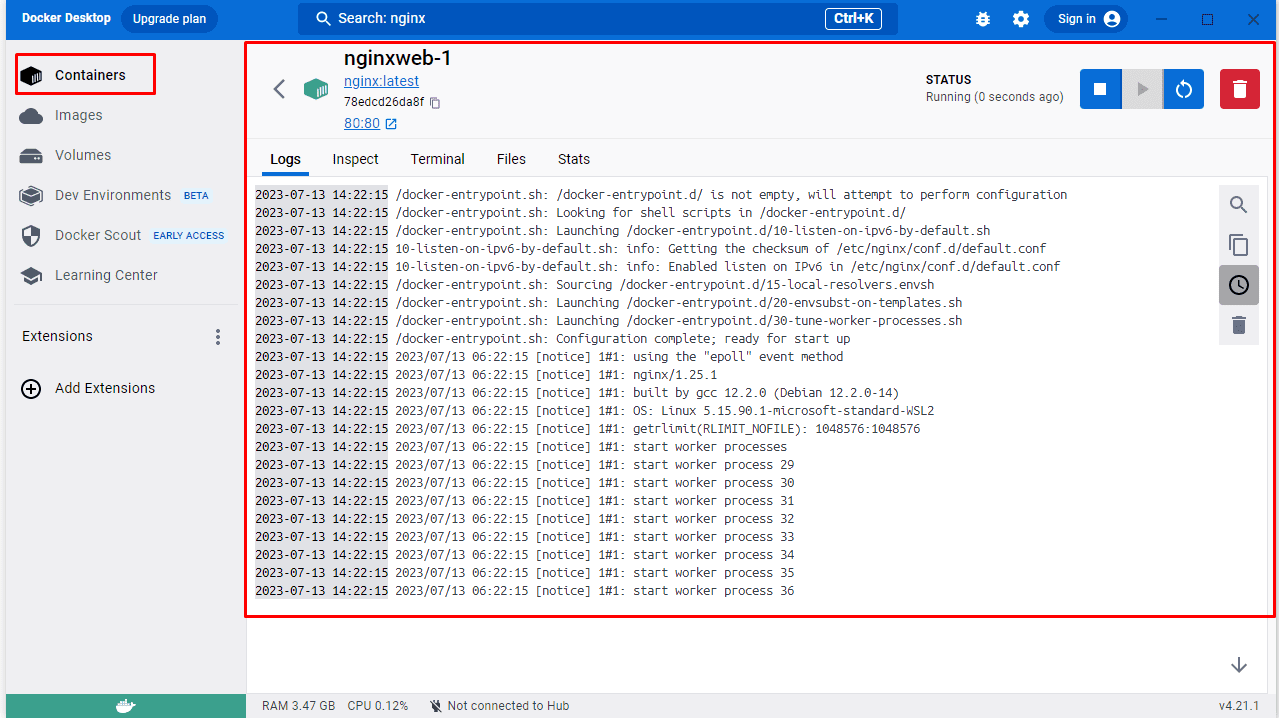This screenshot has height=718, width=1279.
Task: Maximize the Docker Desktop window
Action: pos(1207,19)
